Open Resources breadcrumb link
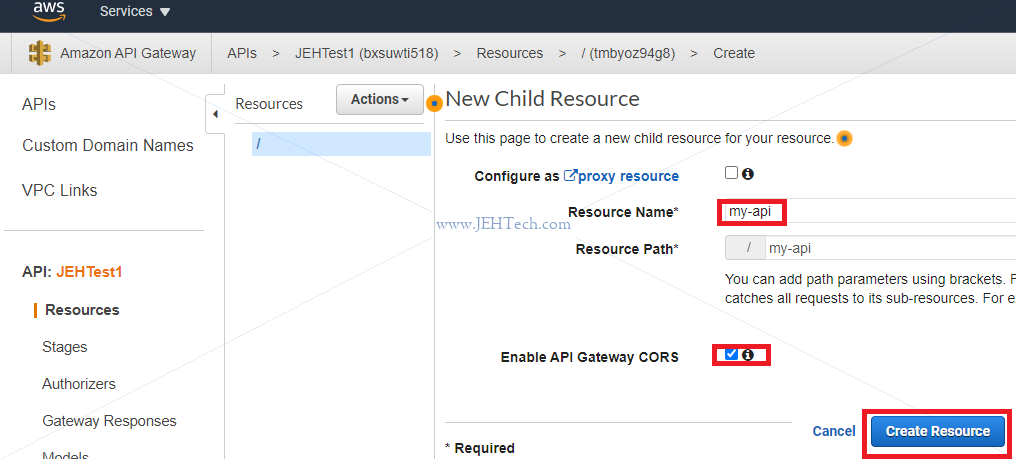 click(510, 53)
